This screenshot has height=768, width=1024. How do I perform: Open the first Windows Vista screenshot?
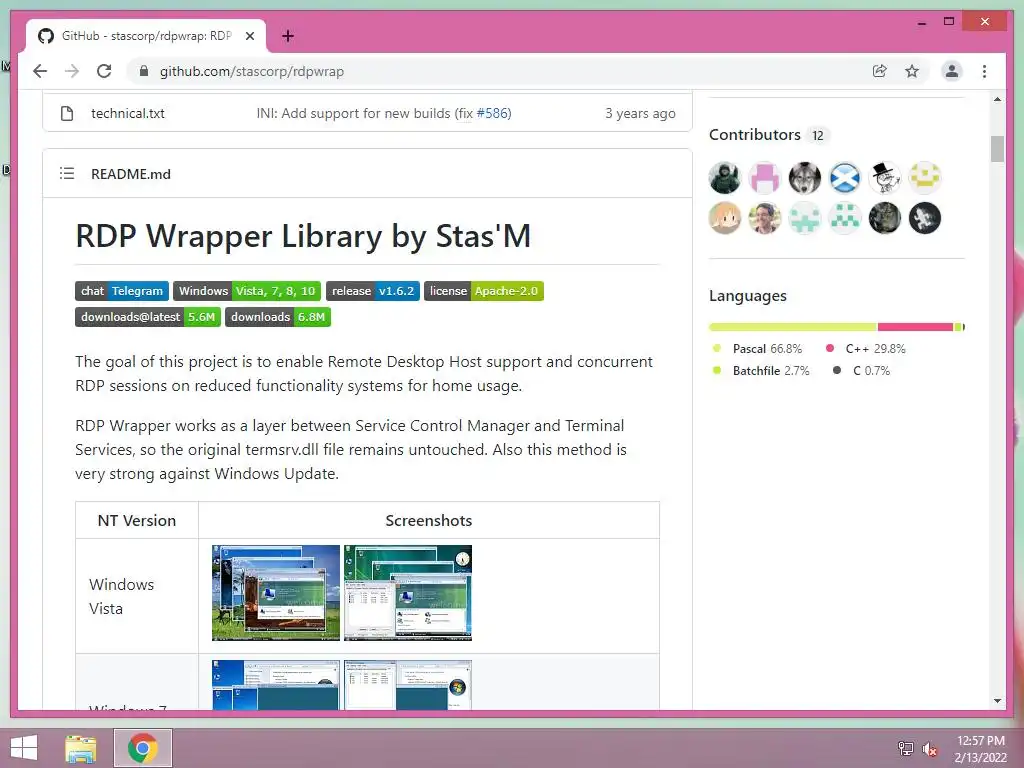[x=276, y=592]
